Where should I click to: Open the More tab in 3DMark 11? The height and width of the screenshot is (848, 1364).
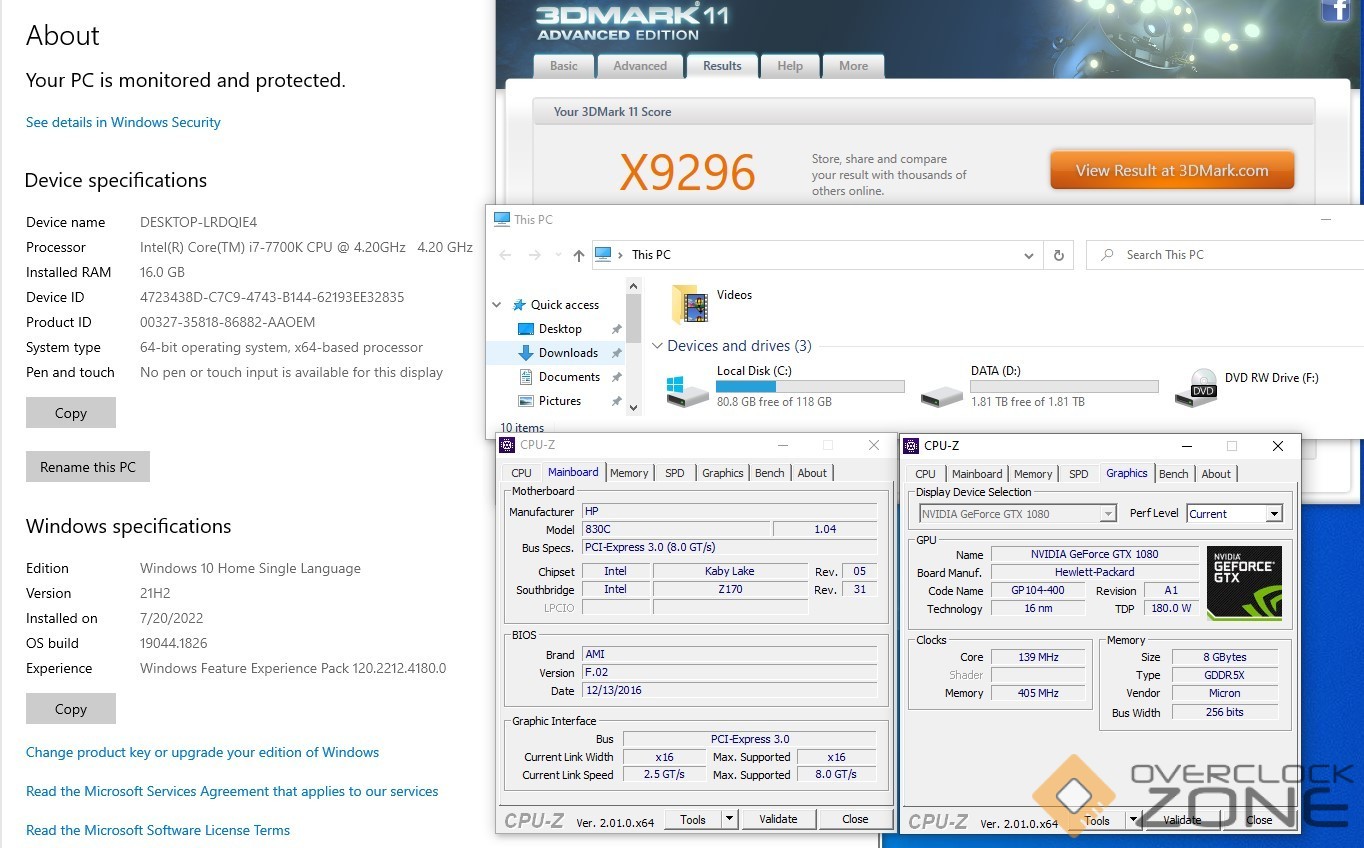[853, 66]
